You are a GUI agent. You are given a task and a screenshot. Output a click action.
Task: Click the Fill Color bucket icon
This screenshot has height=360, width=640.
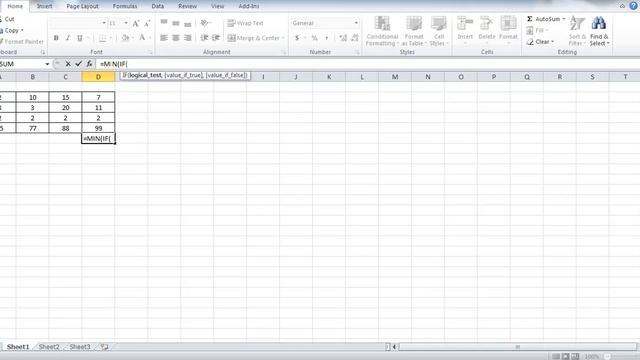coord(125,38)
